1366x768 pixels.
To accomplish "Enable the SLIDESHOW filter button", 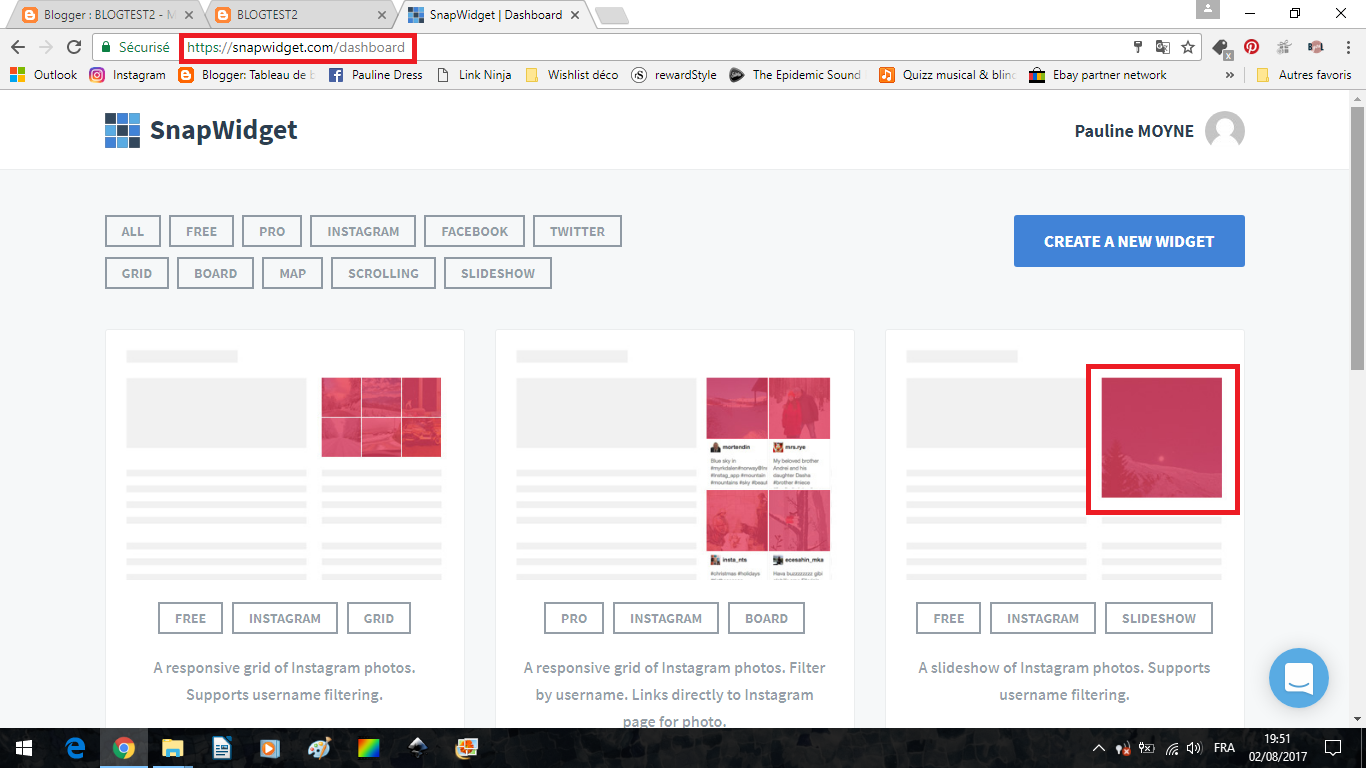I will tap(497, 273).
